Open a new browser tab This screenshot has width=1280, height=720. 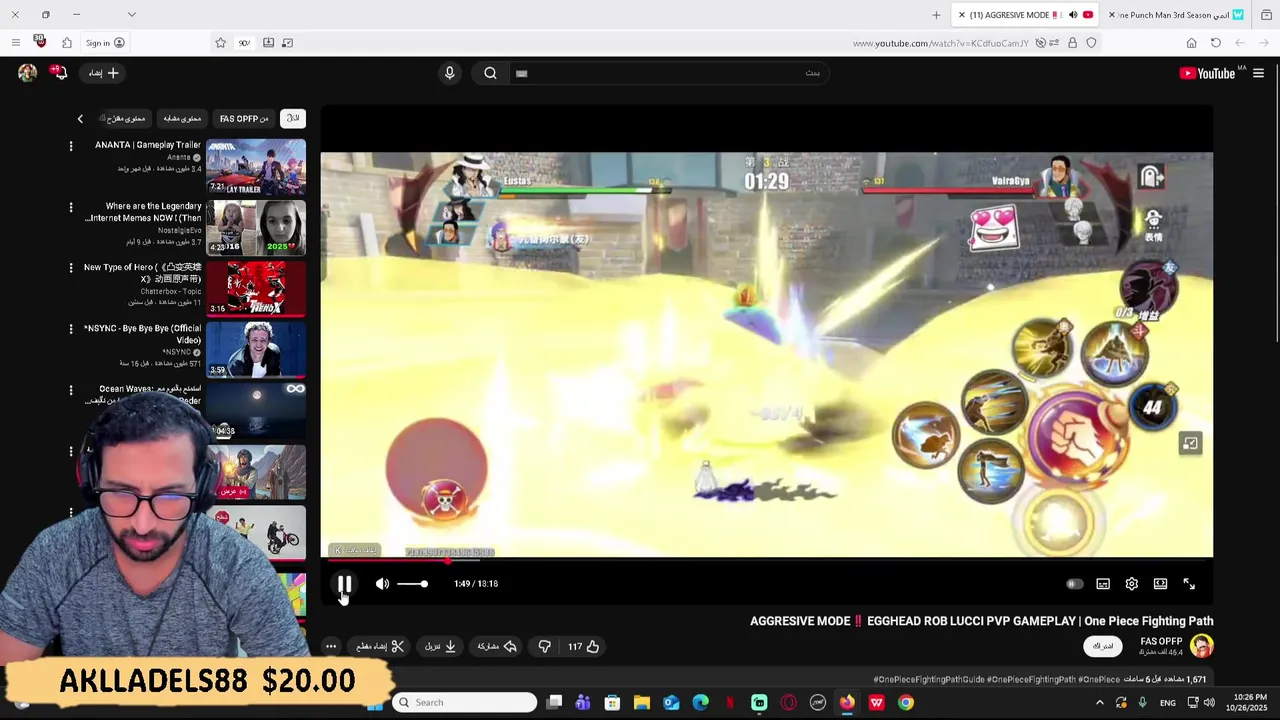tap(936, 15)
